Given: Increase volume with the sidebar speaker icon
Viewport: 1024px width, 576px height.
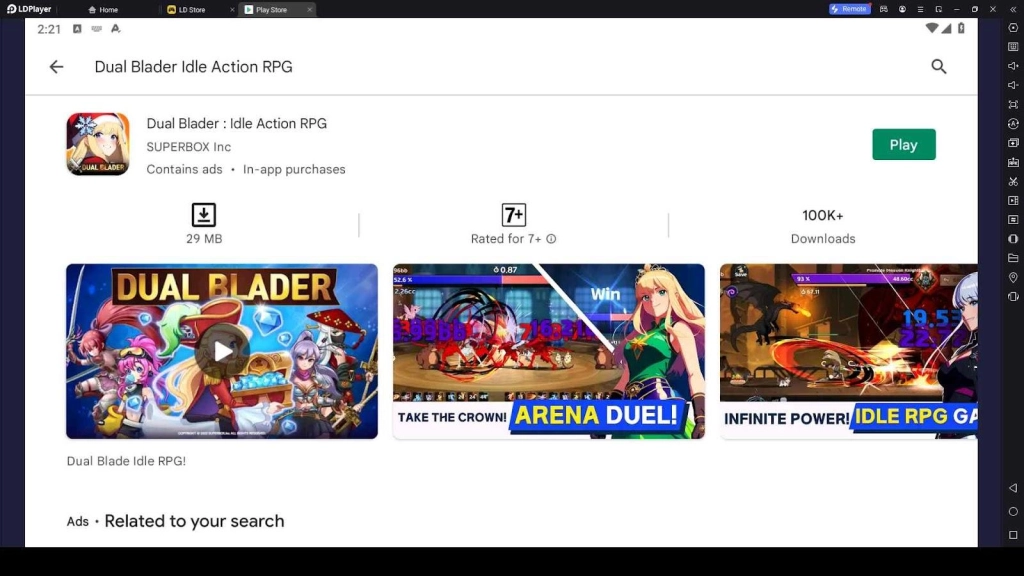Looking at the screenshot, I should [x=1013, y=66].
